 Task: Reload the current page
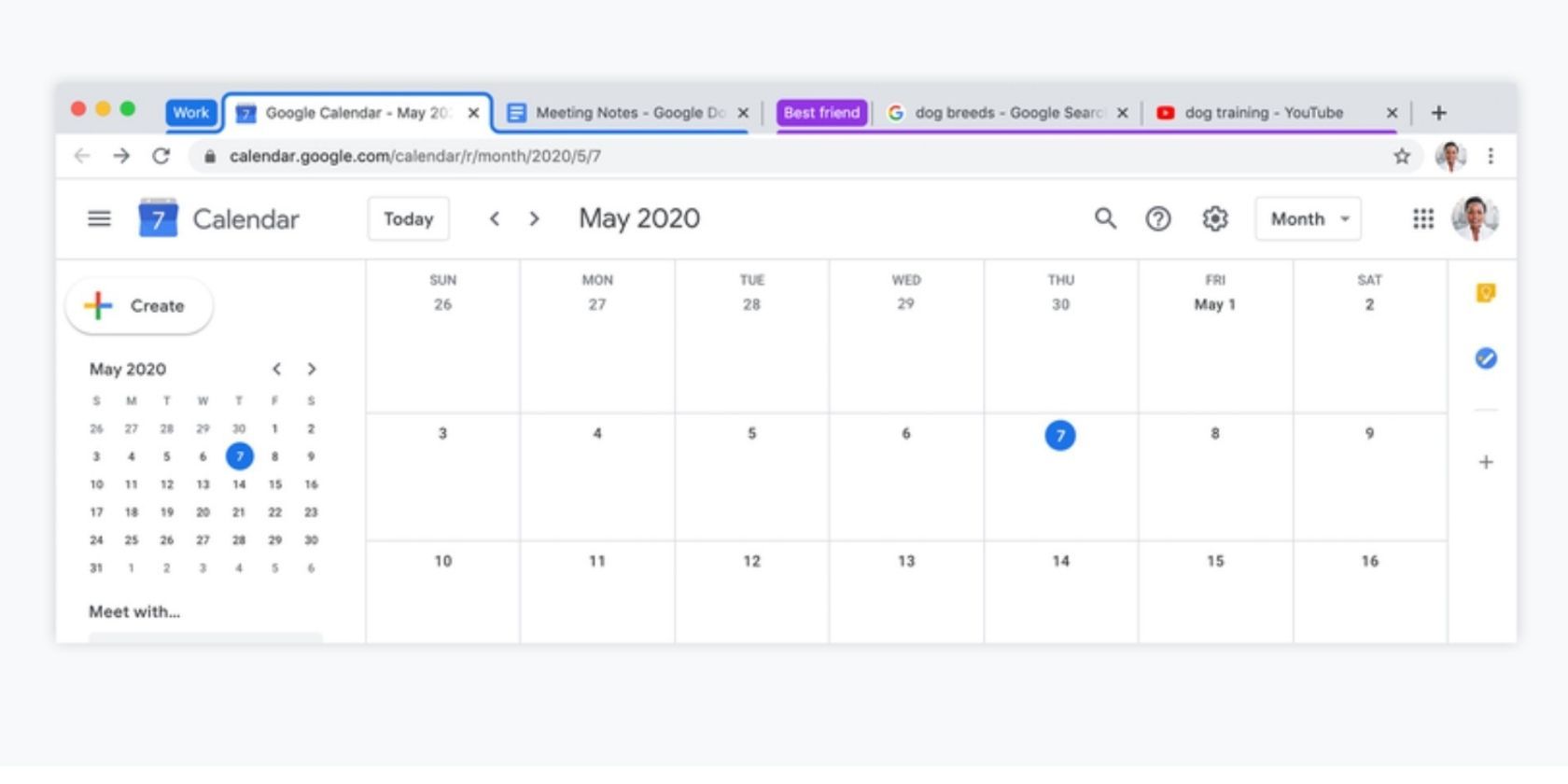pyautogui.click(x=161, y=156)
